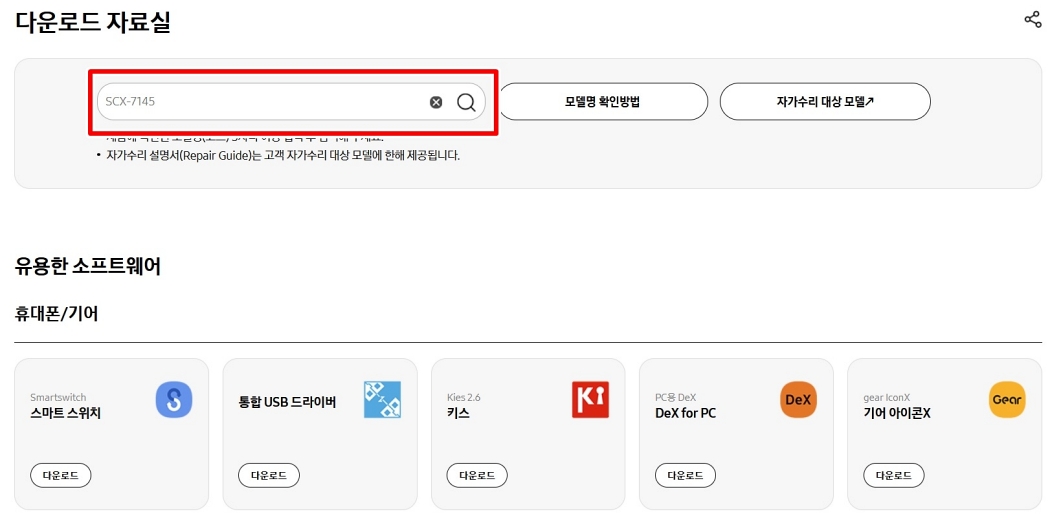Viewport: 1050px width, 525px height.
Task: Download DeX for PC
Action: (x=686, y=475)
